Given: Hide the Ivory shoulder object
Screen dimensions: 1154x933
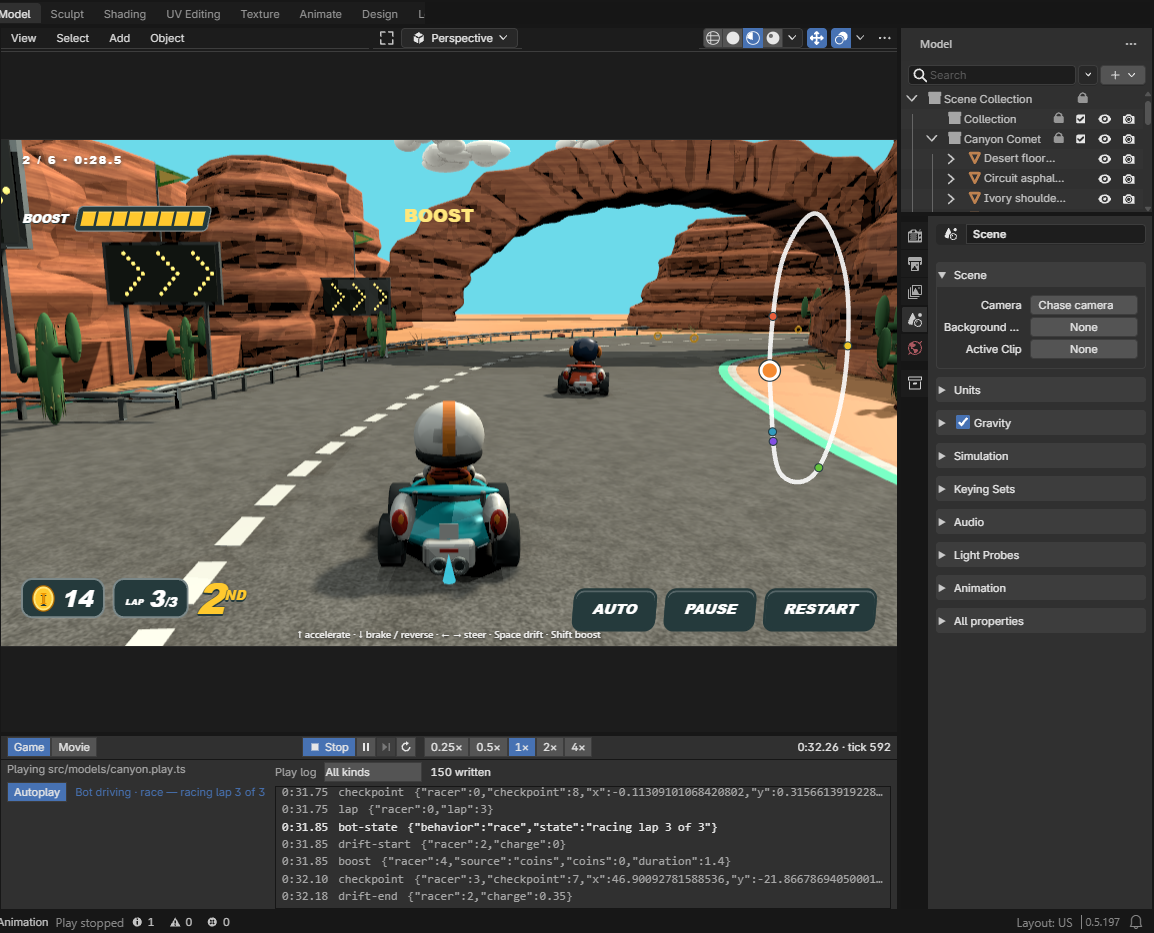Looking at the screenshot, I should point(1104,199).
